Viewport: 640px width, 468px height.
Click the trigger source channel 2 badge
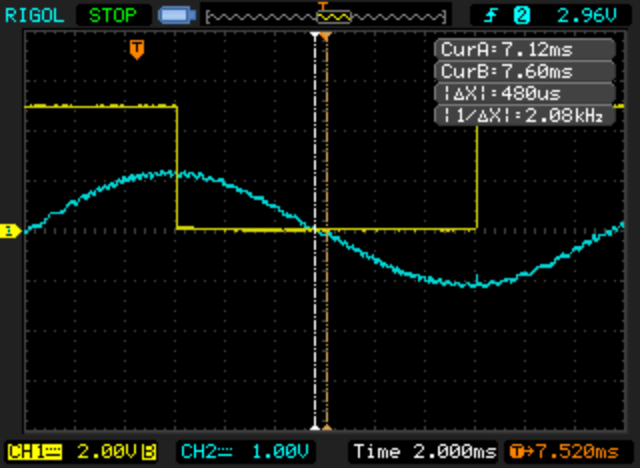click(522, 16)
